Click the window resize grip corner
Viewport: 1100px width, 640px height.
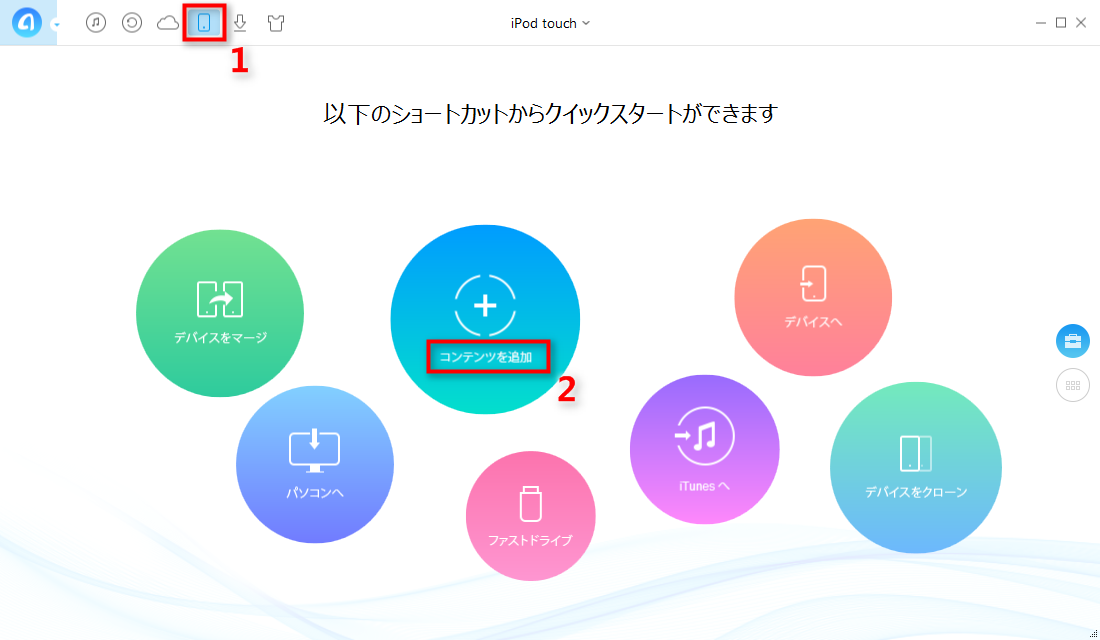[1093, 634]
